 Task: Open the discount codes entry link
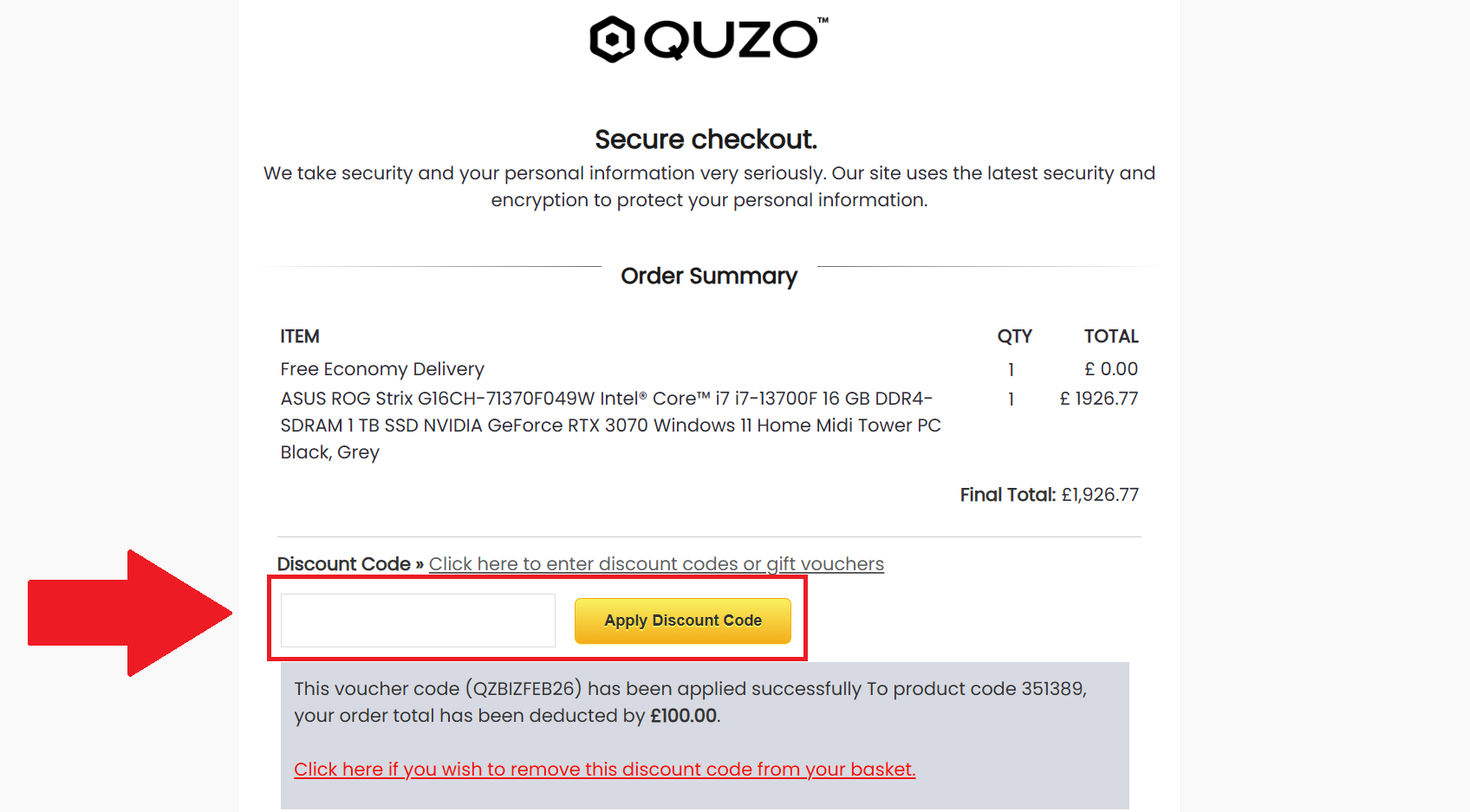[x=656, y=563]
